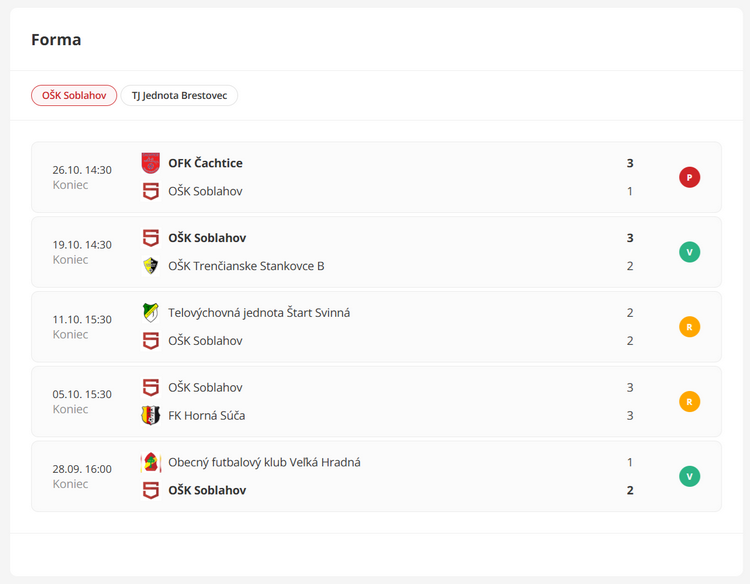The height and width of the screenshot is (584, 750).
Task: Click the Veľká Hradná club crest icon
Action: (x=151, y=462)
